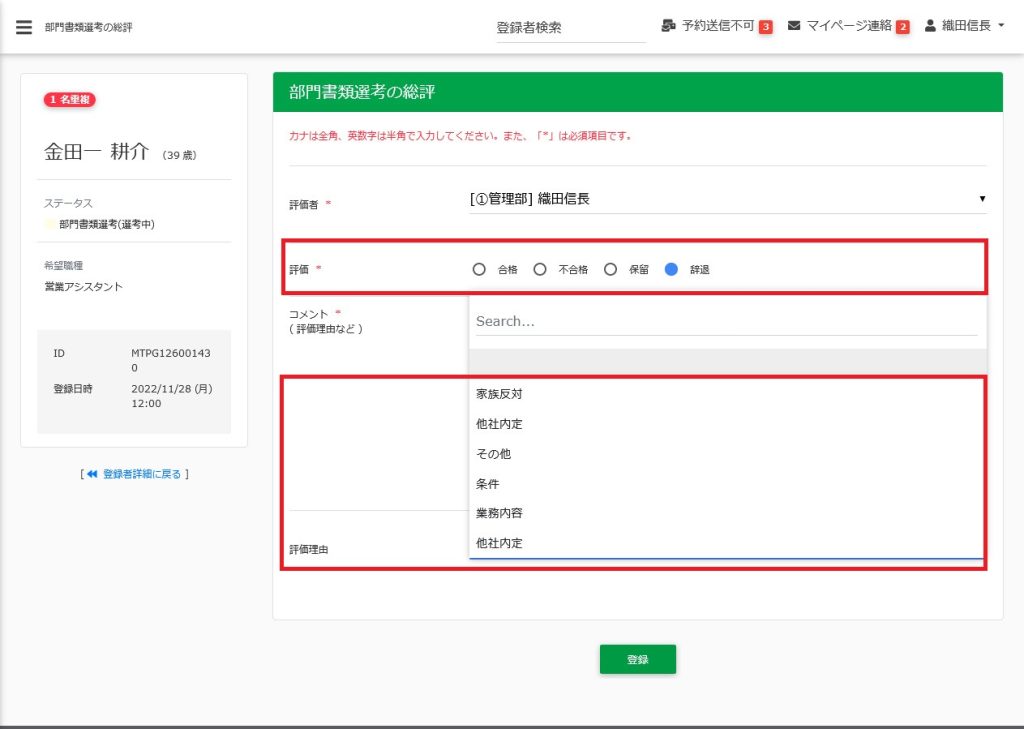Choose その他 from the dropdown list
The image size is (1024, 729).
tap(493, 454)
